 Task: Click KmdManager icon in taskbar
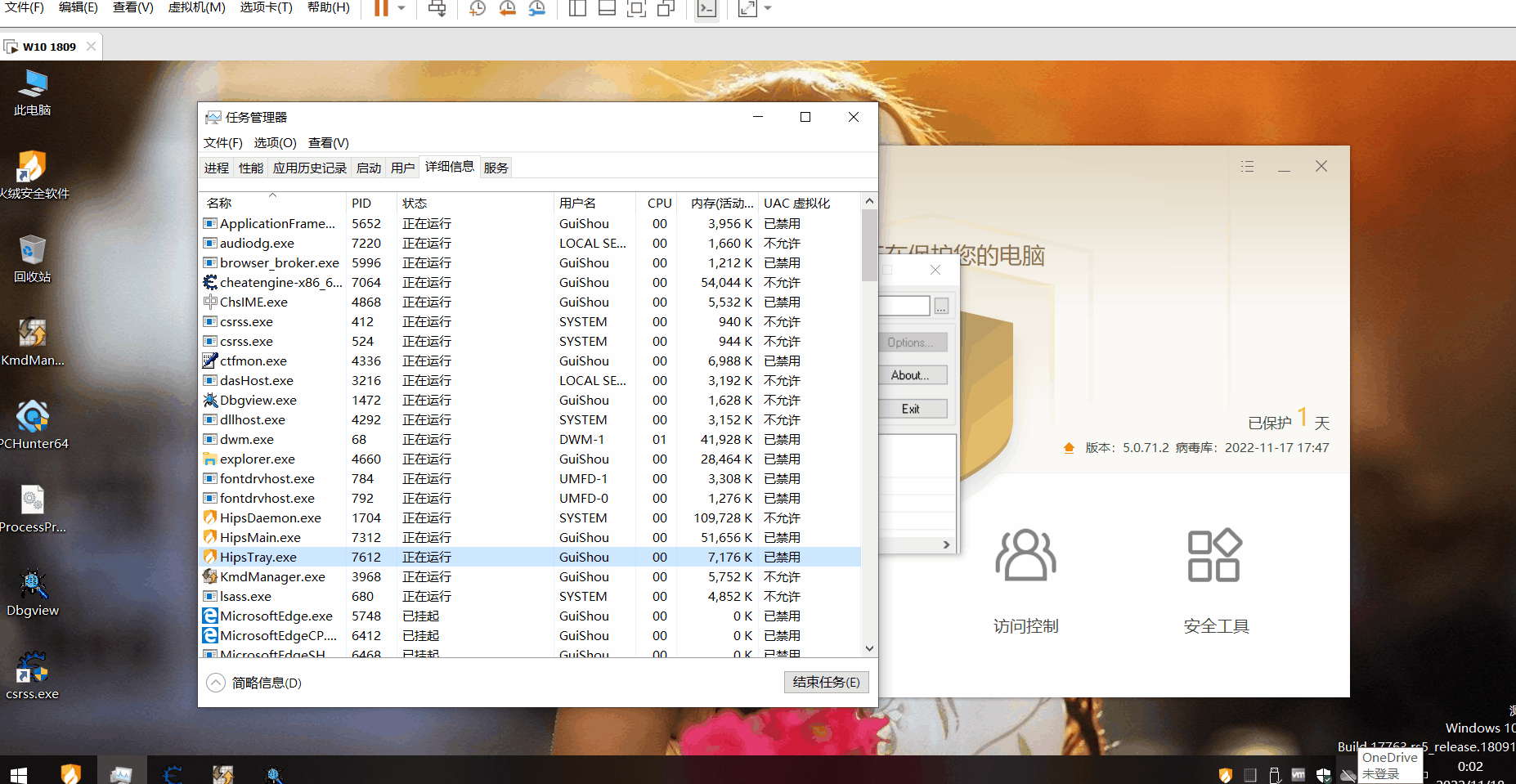(222, 773)
